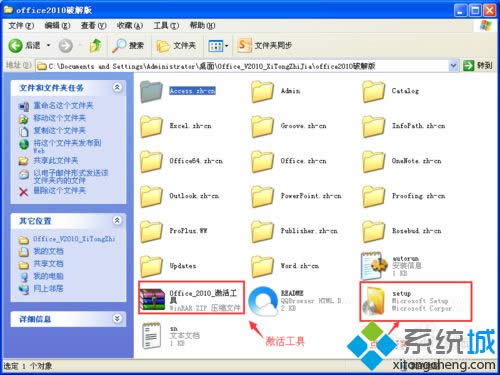Select the Updates folder
The image size is (500, 375).
point(168,266)
